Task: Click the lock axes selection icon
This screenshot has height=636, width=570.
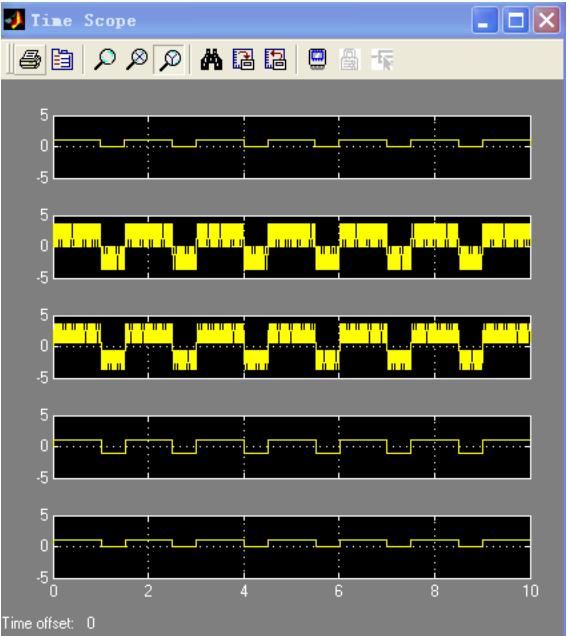Action: click(x=350, y=60)
